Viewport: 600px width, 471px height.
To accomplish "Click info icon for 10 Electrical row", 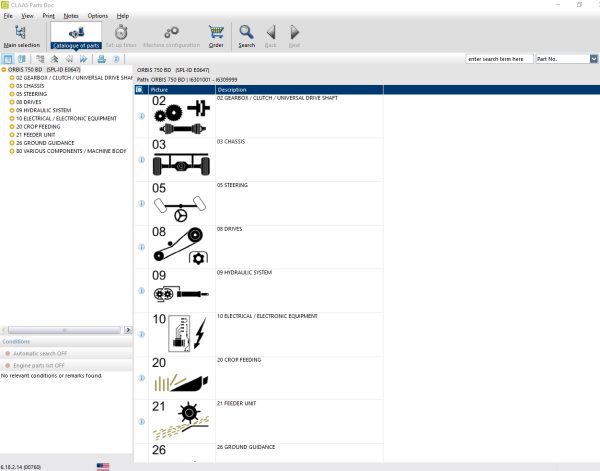I will pyautogui.click(x=142, y=334).
